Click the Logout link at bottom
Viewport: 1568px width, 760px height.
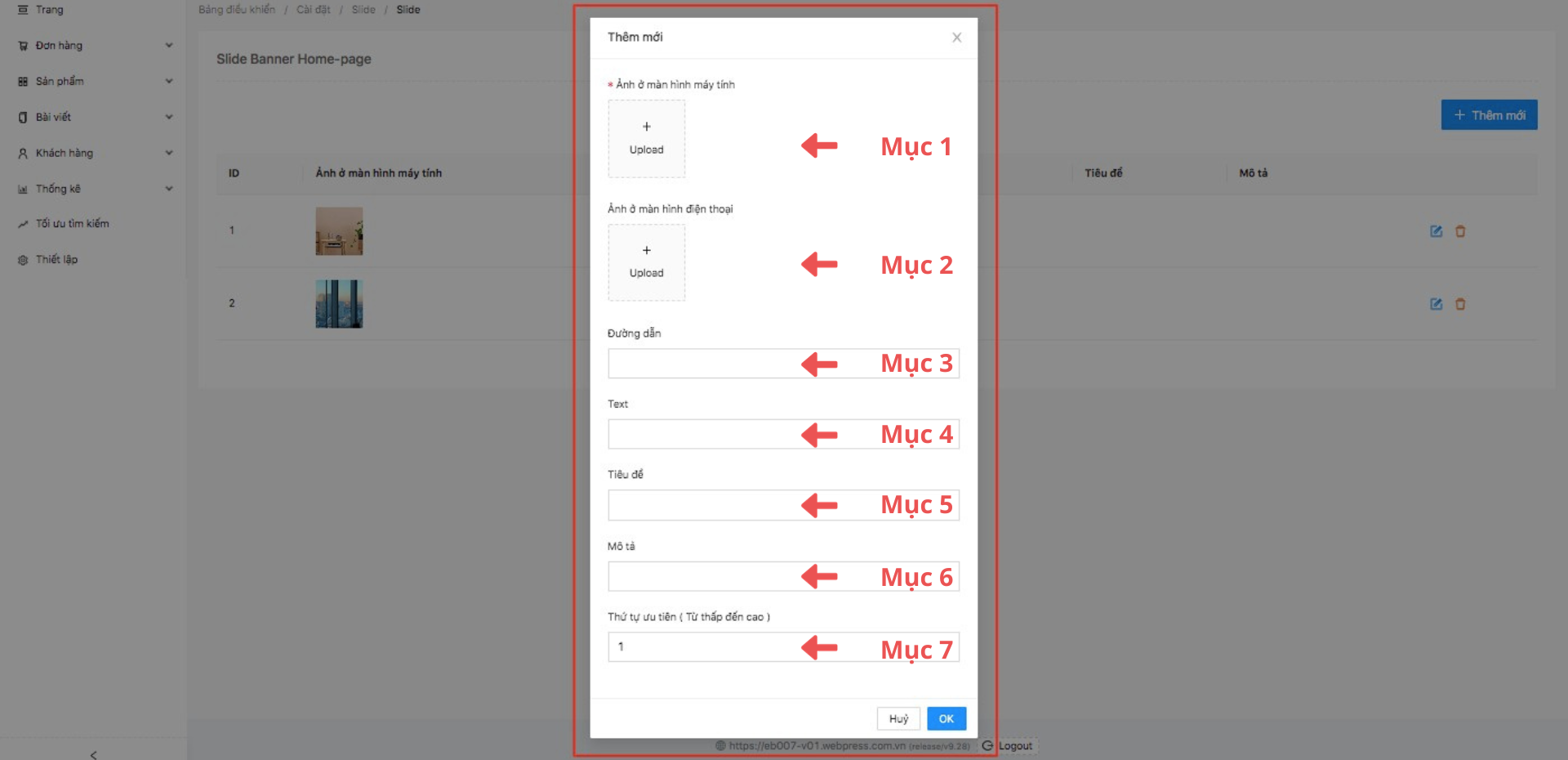click(x=1014, y=745)
